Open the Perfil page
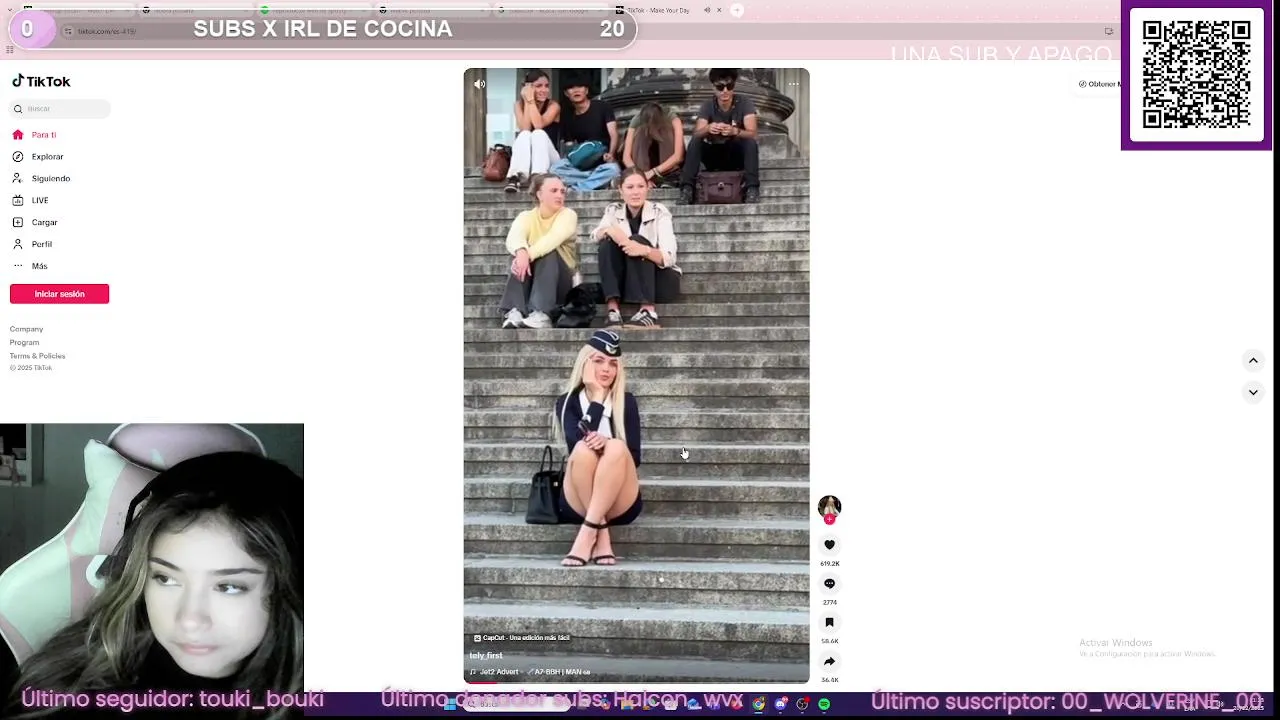The image size is (1280, 720). (32, 244)
